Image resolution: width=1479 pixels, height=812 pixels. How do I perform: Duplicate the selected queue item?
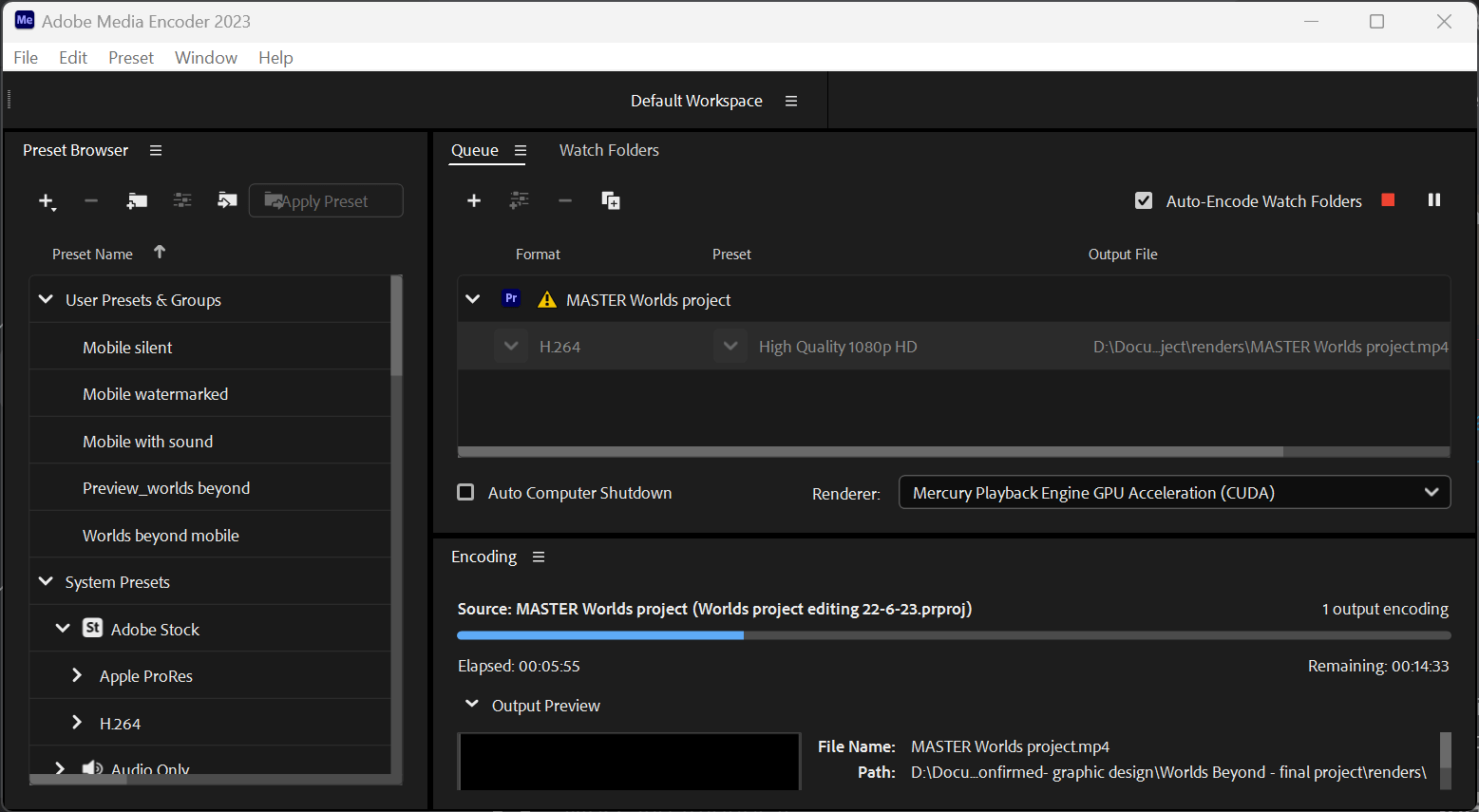611,200
